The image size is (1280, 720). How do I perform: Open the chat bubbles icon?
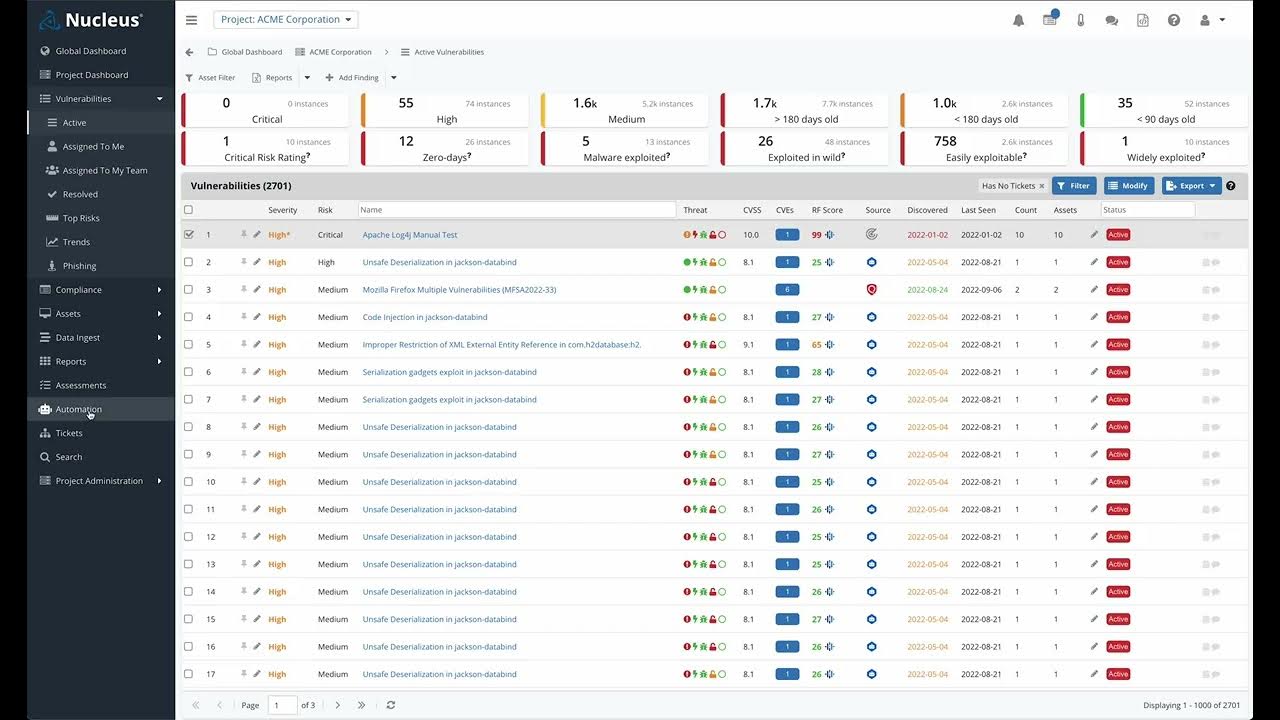coord(1112,20)
